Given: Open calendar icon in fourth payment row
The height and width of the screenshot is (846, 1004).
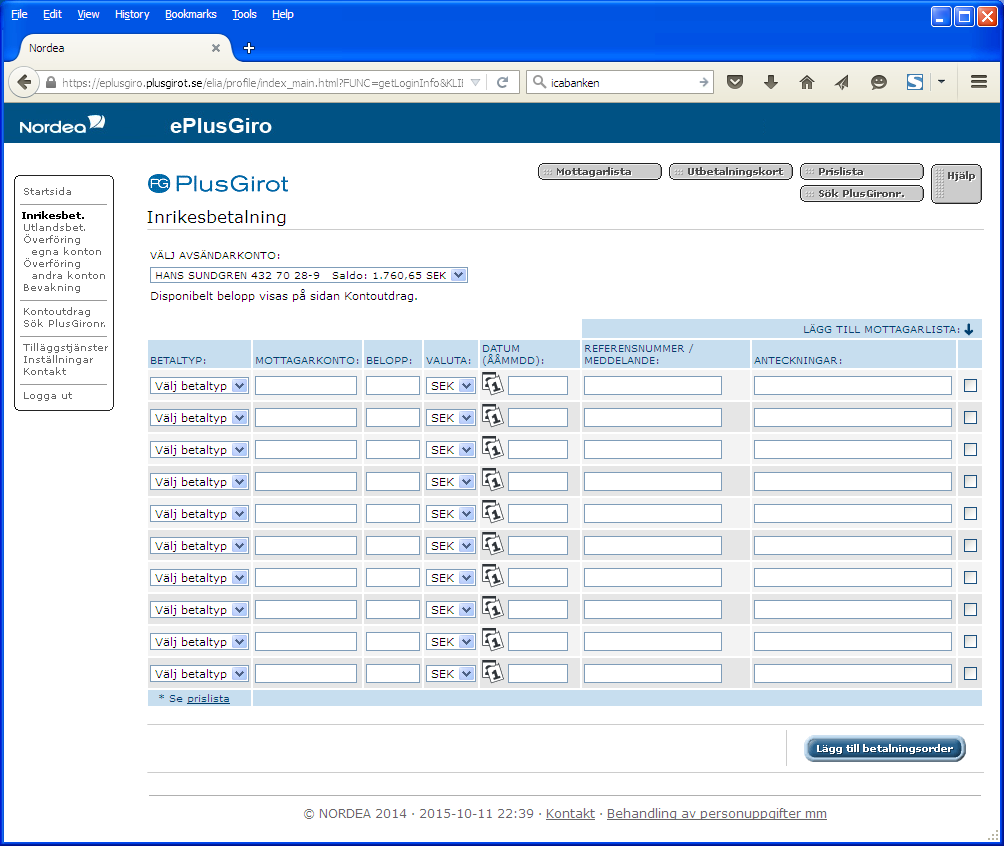Looking at the screenshot, I should (x=492, y=480).
